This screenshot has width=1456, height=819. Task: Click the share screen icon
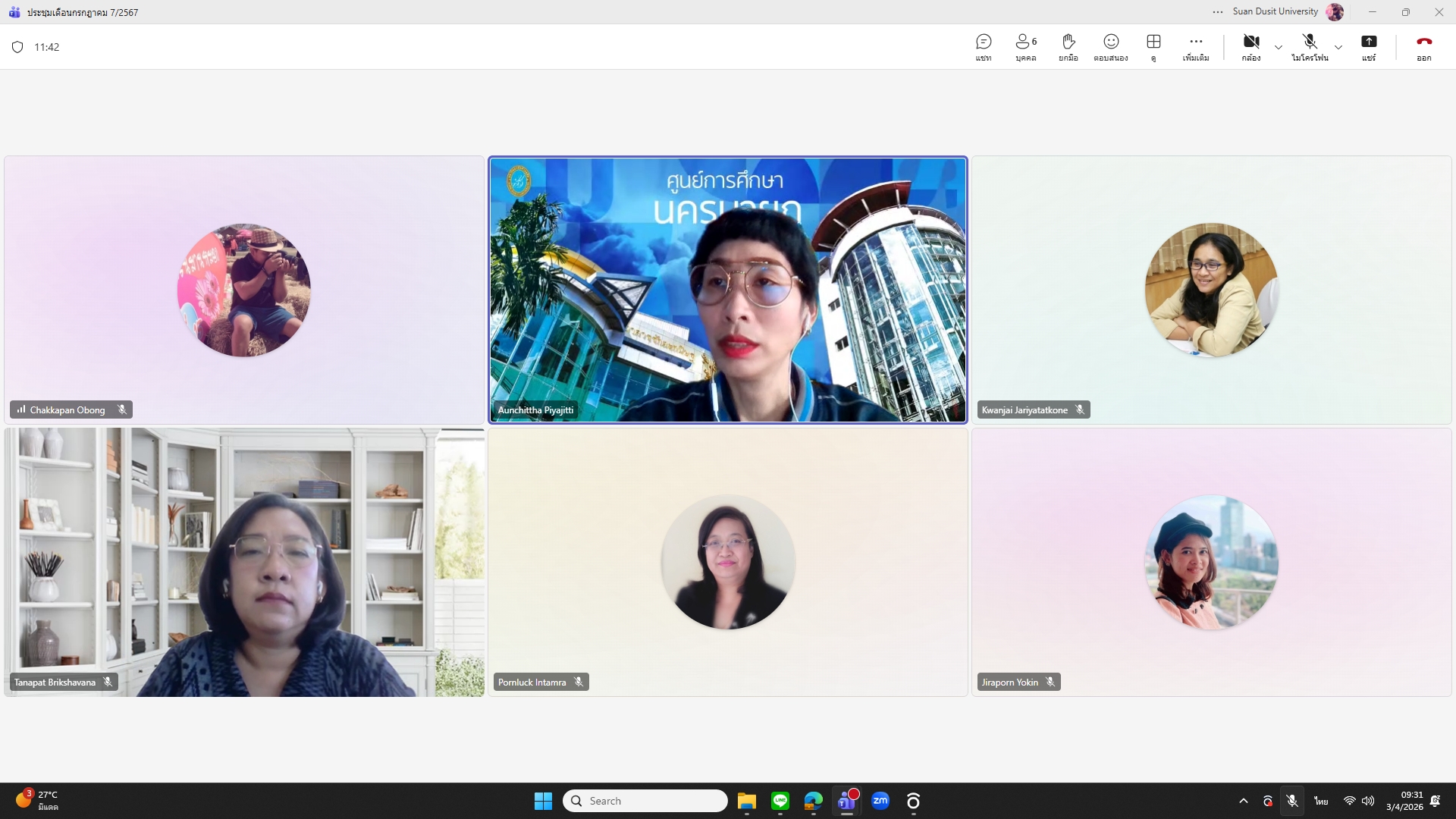click(1369, 47)
